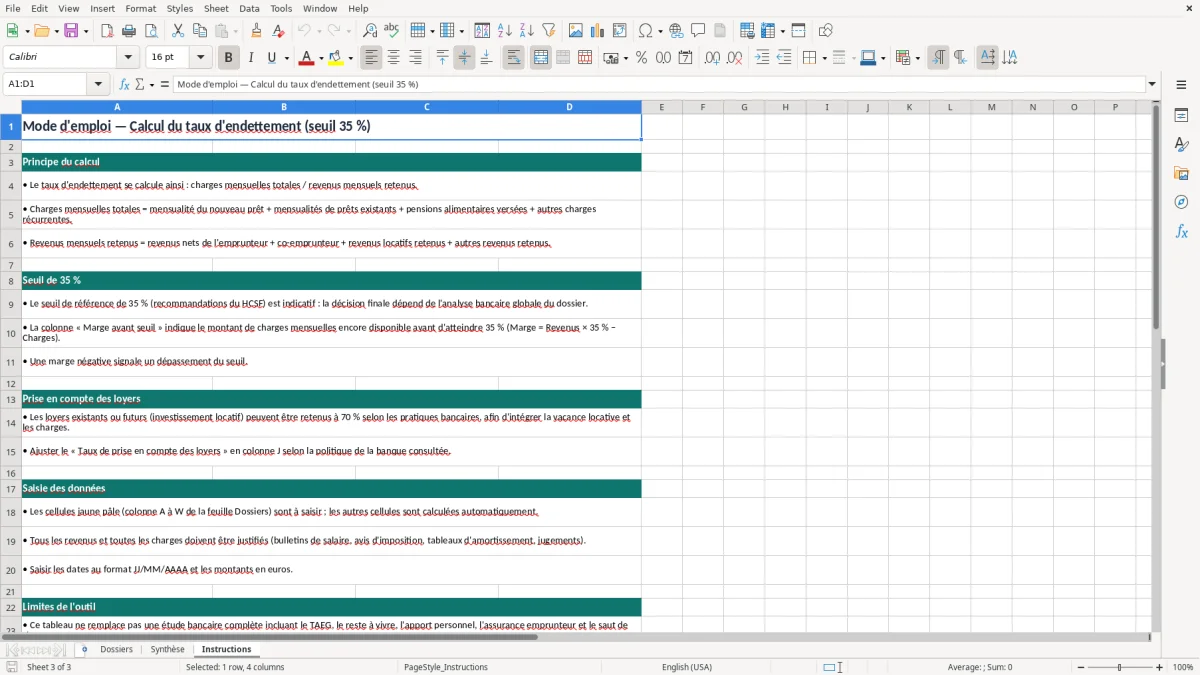Click the Copy icon
1200x675 pixels.
pyautogui.click(x=200, y=31)
